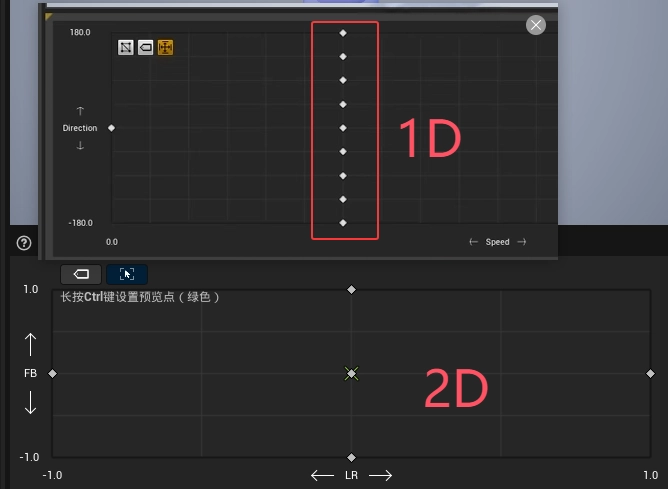668x489 pixels.
Task: Click the 180.0 Direction axis maximum
Action: [80, 32]
